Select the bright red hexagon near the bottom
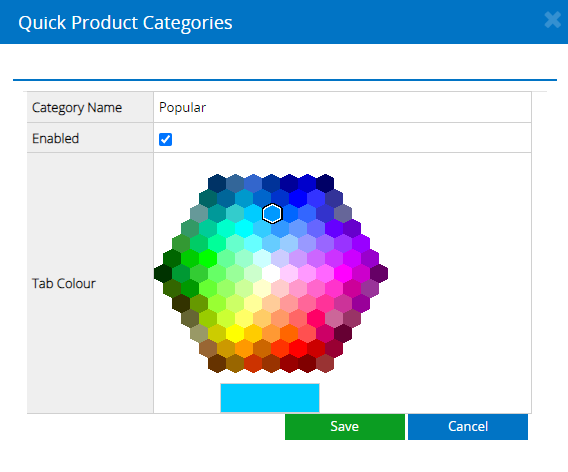 coord(298,348)
